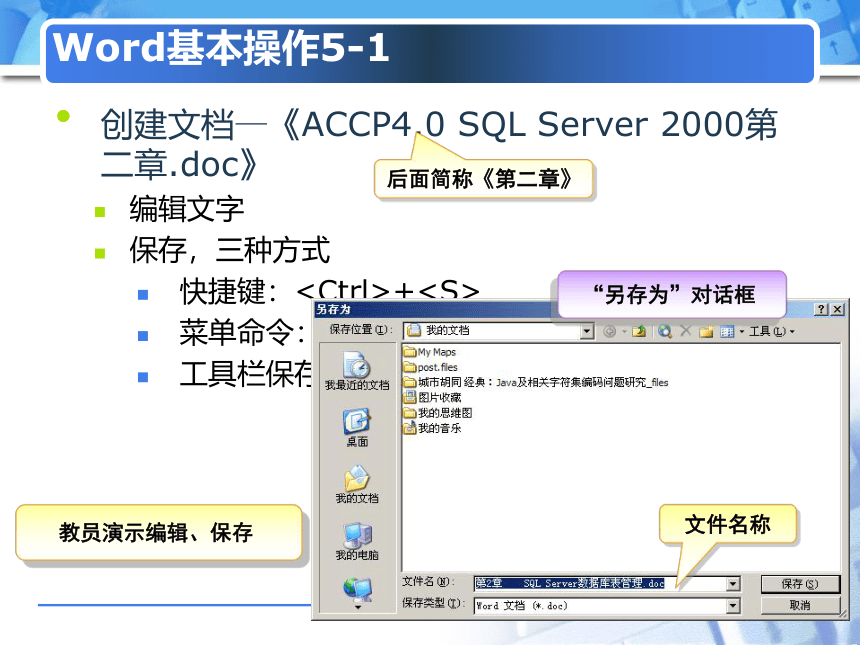
Task: Create a new folder via toolbar icon
Action: click(706, 331)
